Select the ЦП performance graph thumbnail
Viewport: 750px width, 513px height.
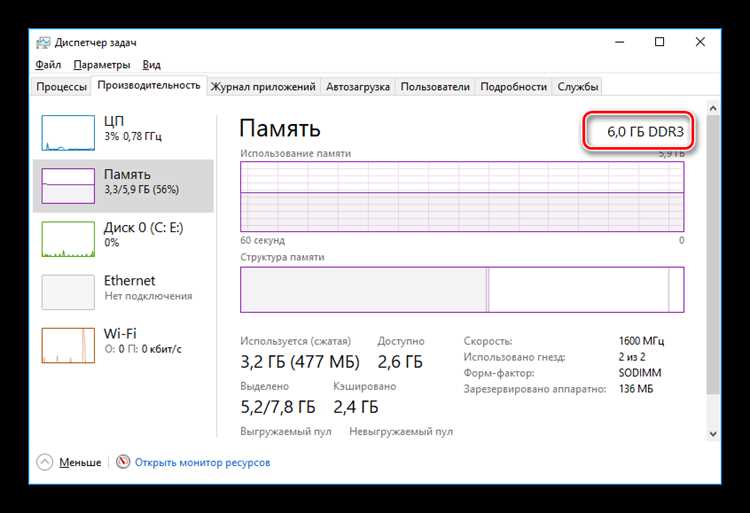(x=68, y=133)
